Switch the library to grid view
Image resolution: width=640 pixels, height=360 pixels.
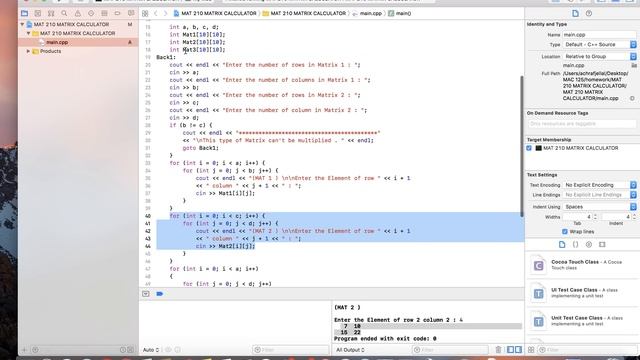pos(531,350)
